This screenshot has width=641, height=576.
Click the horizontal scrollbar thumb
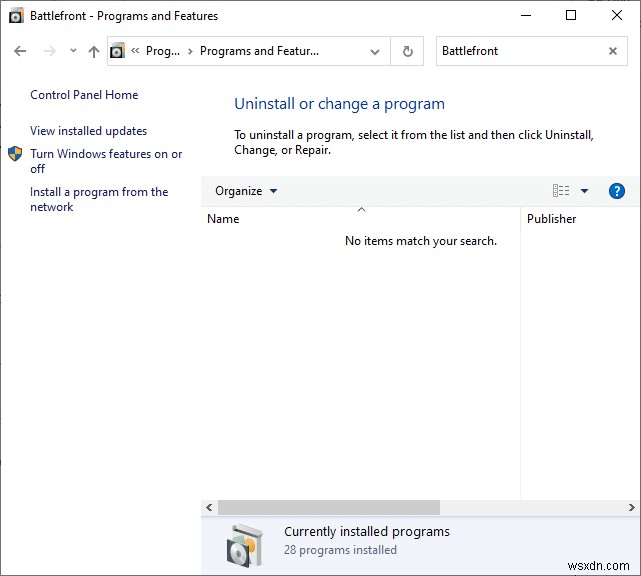(329, 507)
